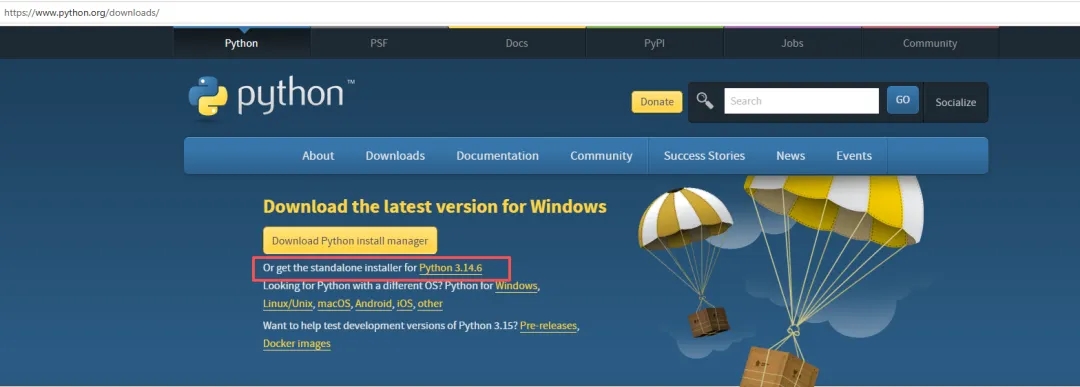
Task: Click Download Python install manager button
Action: (350, 241)
